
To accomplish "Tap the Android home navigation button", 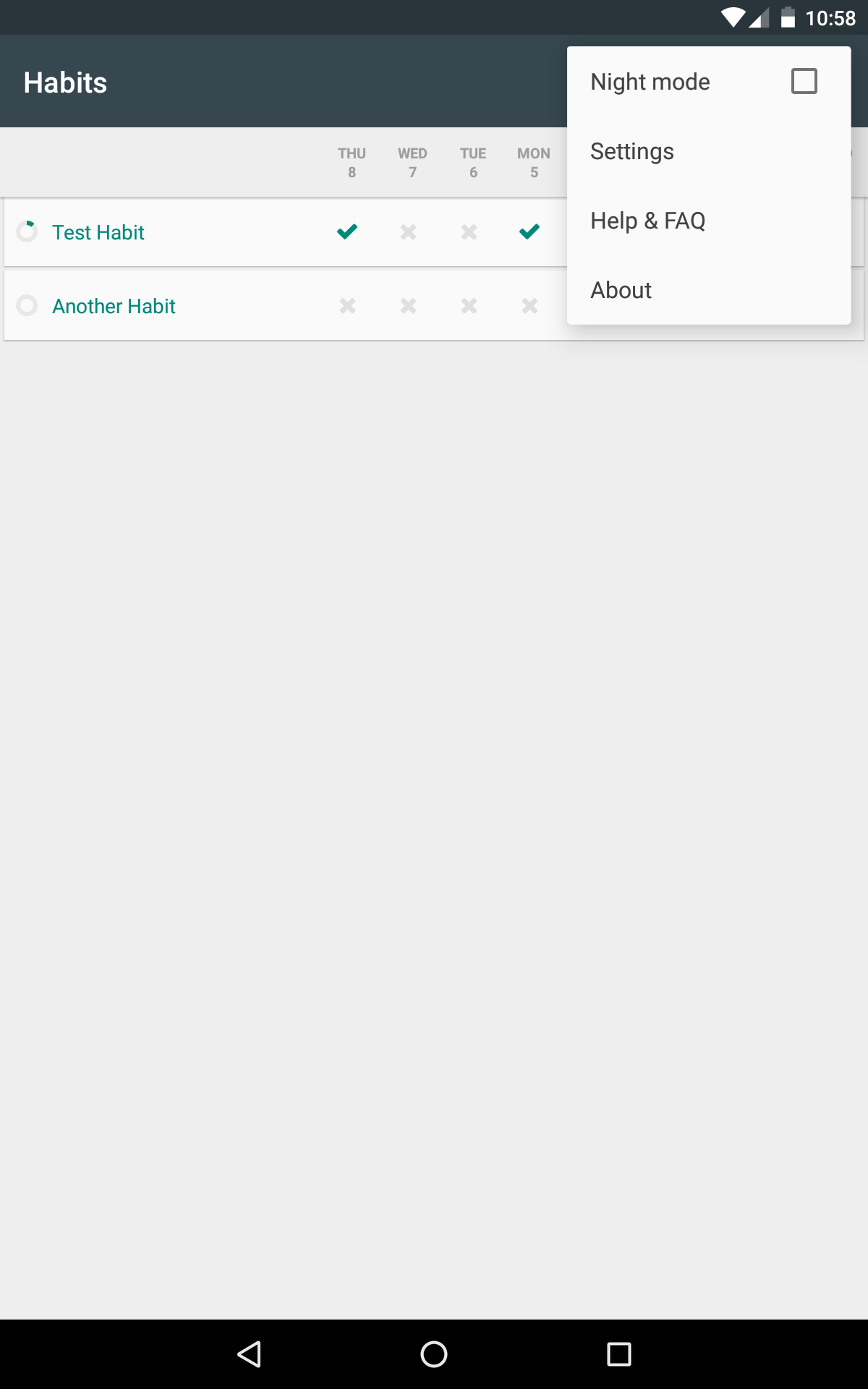I will (x=434, y=1354).
